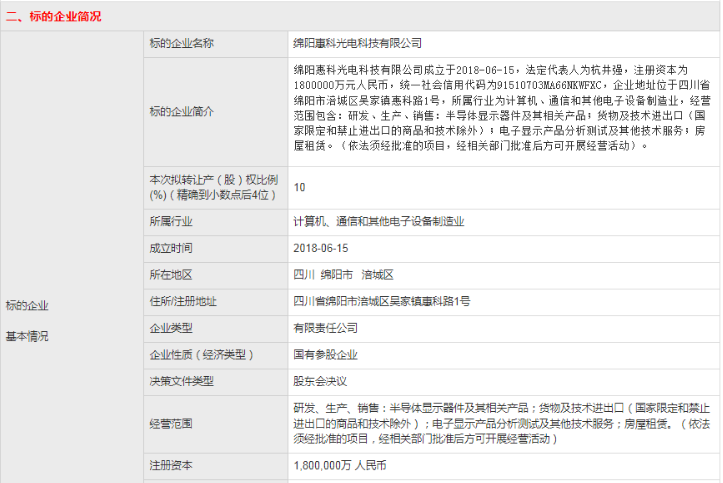Click the transfer ratio value 10
This screenshot has width=723, height=483.
pyautogui.click(x=299, y=188)
